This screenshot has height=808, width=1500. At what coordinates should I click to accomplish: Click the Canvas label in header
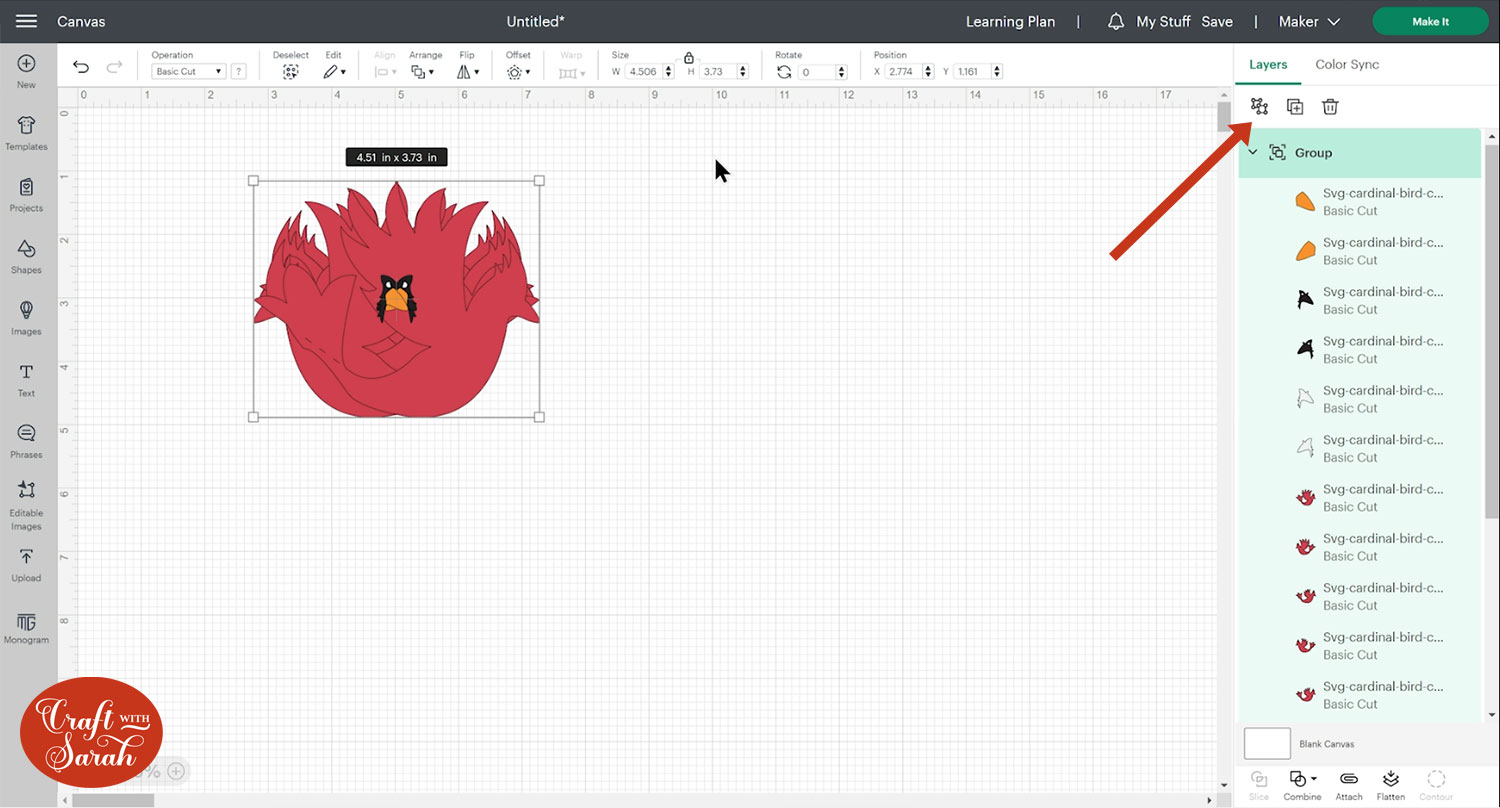tap(81, 21)
